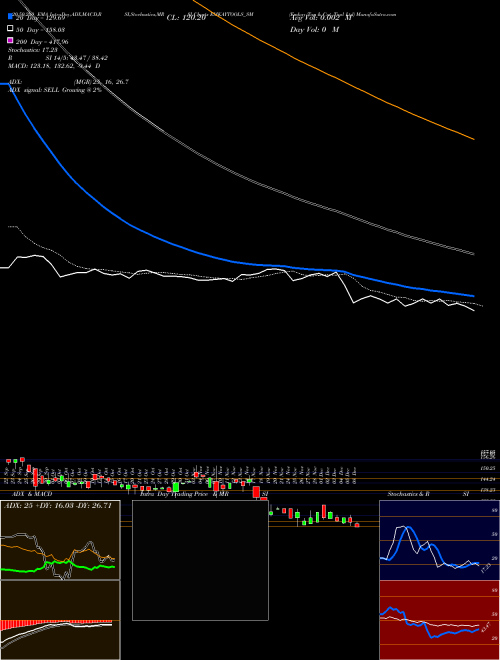Click the CL: 120.20 closing price
Image resolution: width=500 pixels, height=660 pixels.
pyautogui.click(x=186, y=18)
